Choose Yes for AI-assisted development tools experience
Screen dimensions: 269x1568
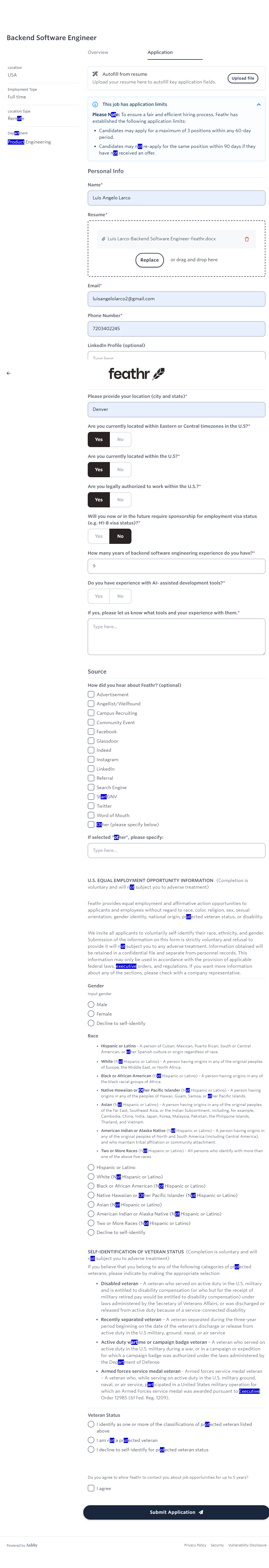click(99, 596)
